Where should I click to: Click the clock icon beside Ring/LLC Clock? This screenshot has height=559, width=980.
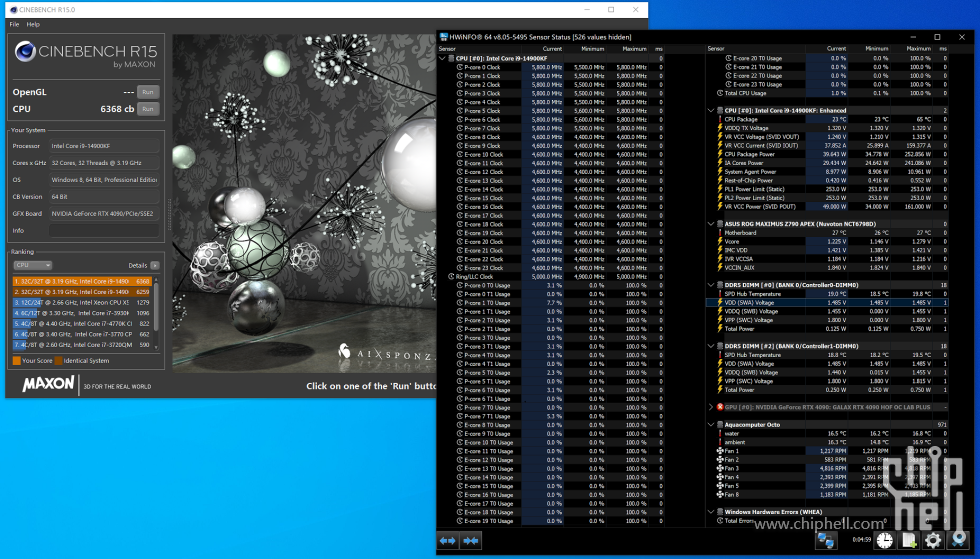(x=451, y=276)
